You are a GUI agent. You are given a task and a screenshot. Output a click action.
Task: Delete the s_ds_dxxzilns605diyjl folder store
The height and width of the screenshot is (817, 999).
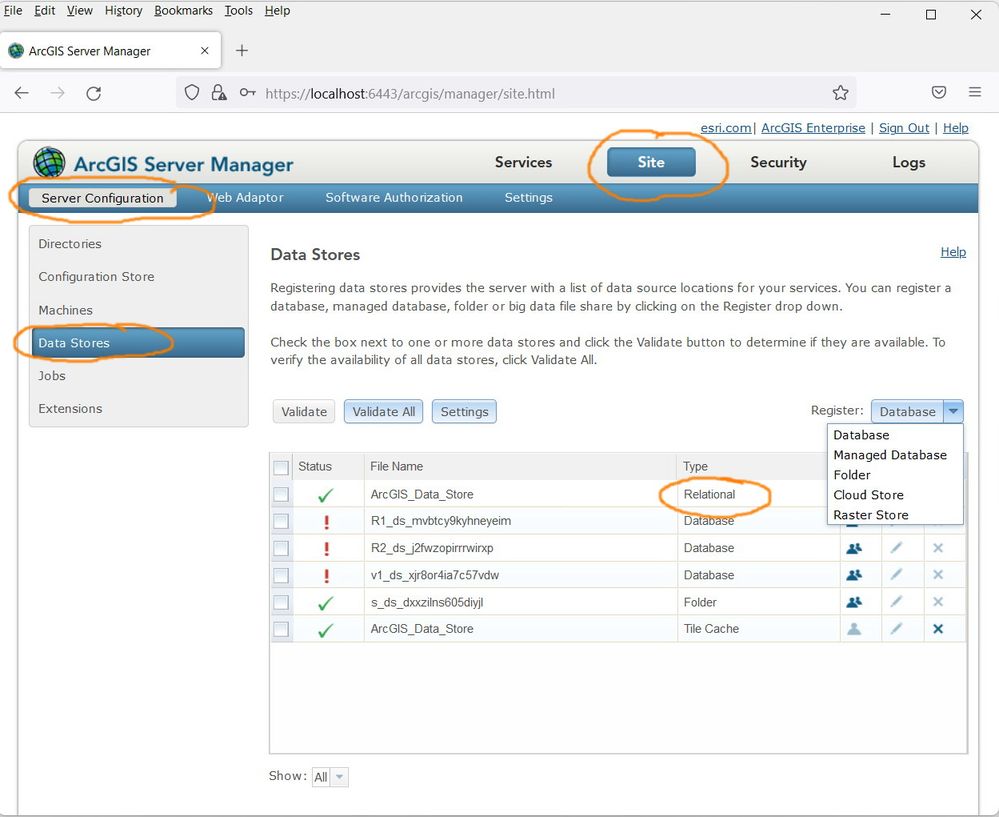[x=938, y=602]
